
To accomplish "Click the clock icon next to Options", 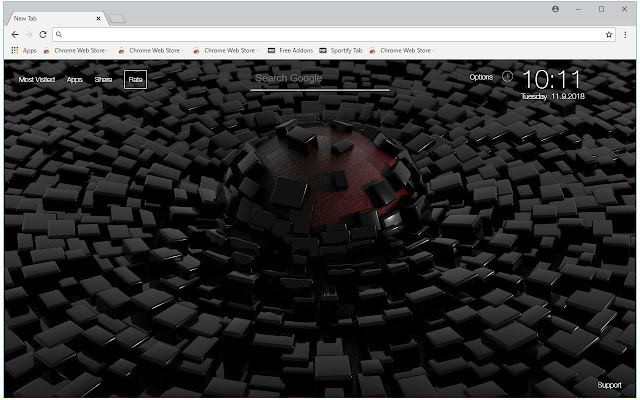I will click(x=507, y=76).
